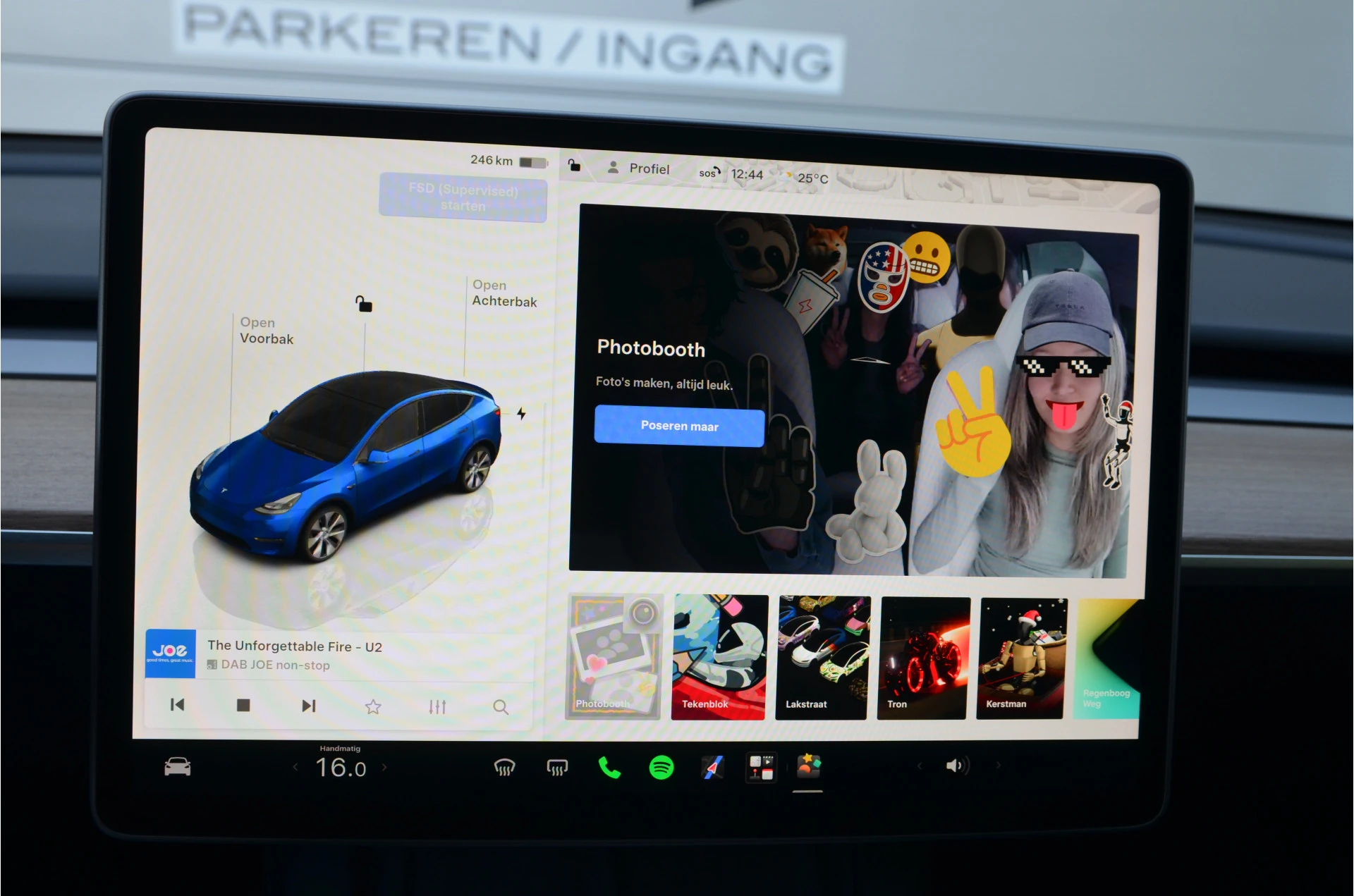Lower volume with left chevron

pyautogui.click(x=920, y=766)
